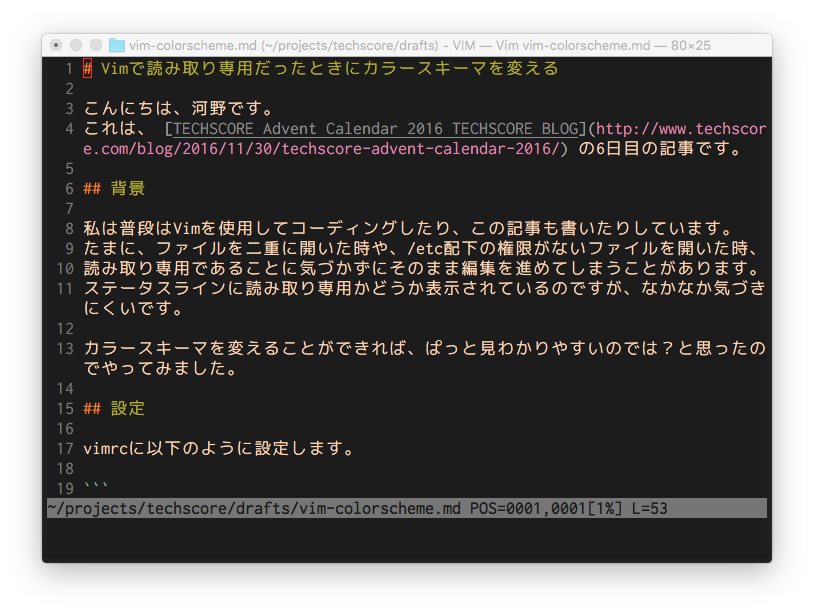Image resolution: width=814 pixels, height=613 pixels.
Task: Click line number 8 in the gutter
Action: (69, 229)
